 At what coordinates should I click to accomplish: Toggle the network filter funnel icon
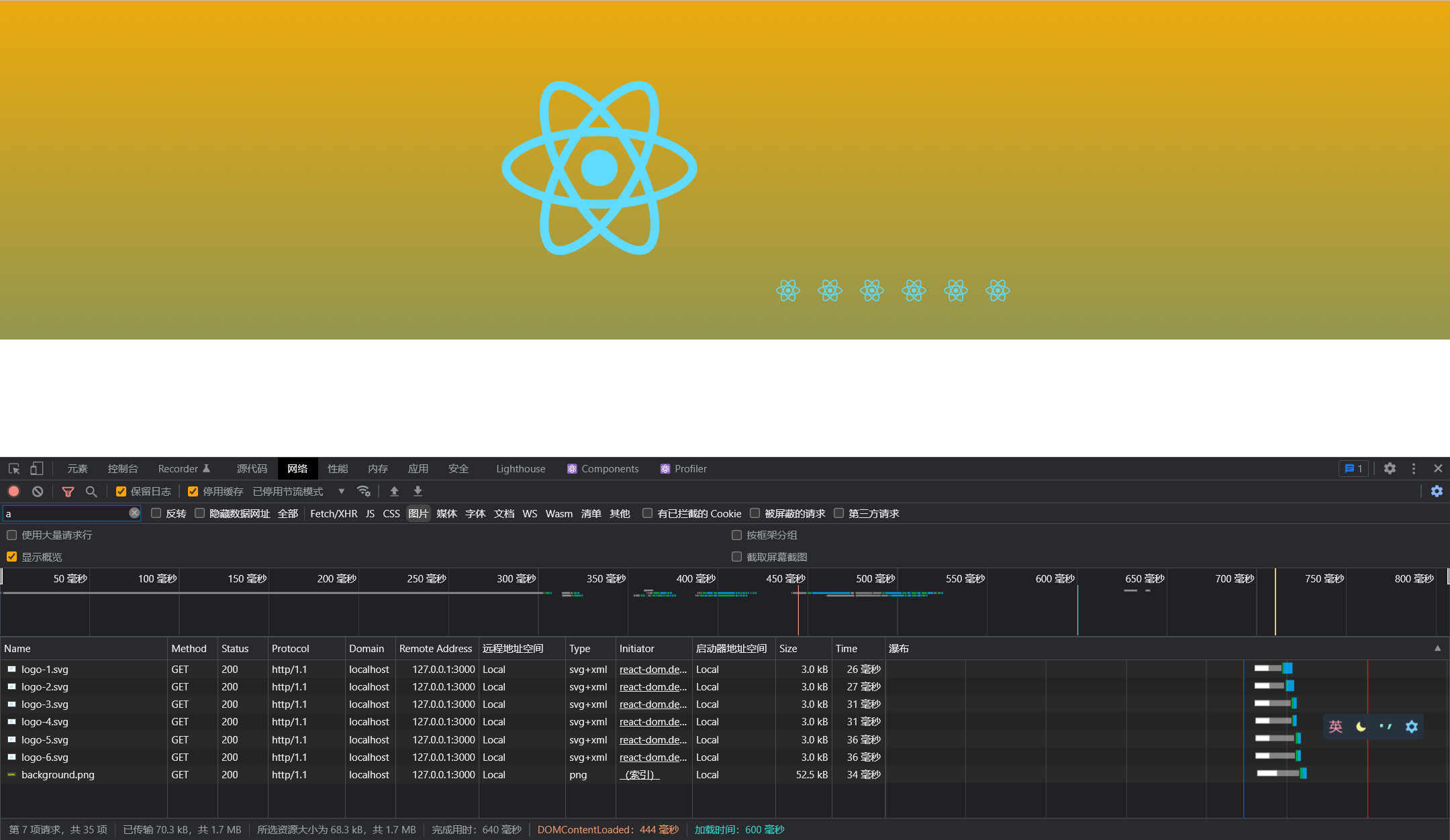[68, 491]
